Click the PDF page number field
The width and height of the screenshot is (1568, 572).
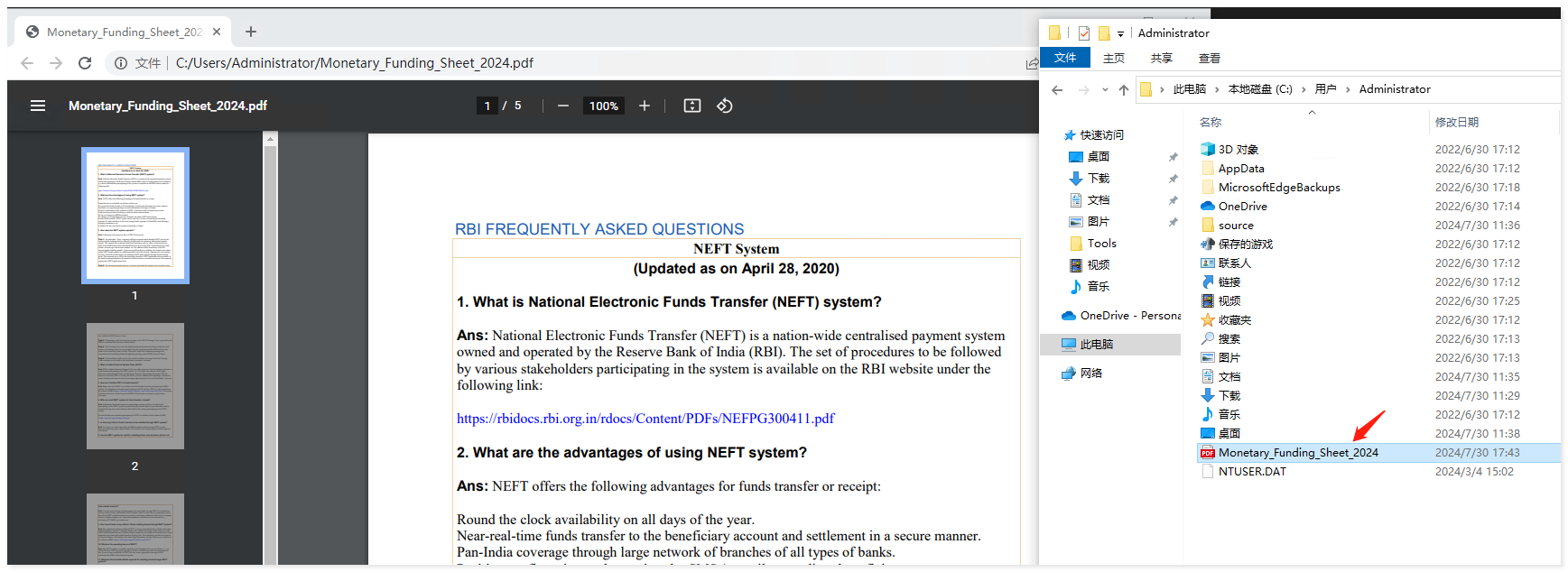(487, 106)
